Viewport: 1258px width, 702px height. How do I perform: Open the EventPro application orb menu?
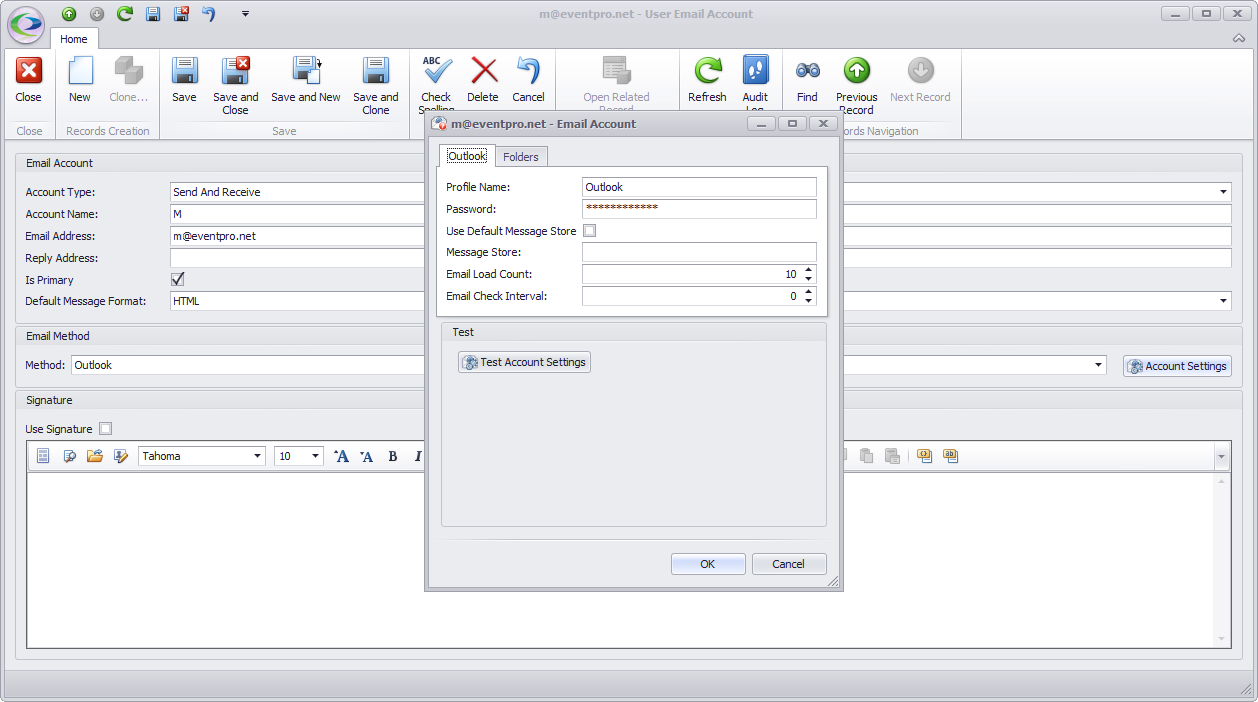[25, 24]
